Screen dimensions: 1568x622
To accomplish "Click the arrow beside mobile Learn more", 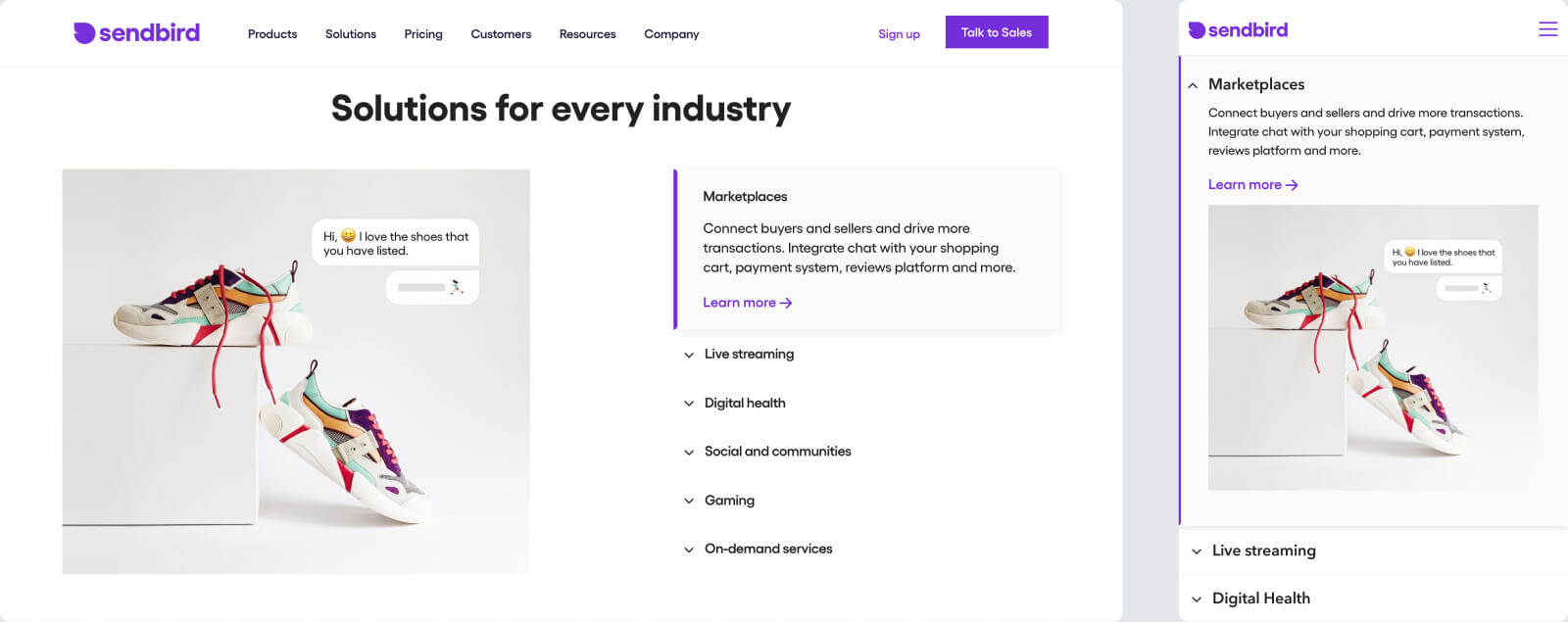I will point(1292,185).
